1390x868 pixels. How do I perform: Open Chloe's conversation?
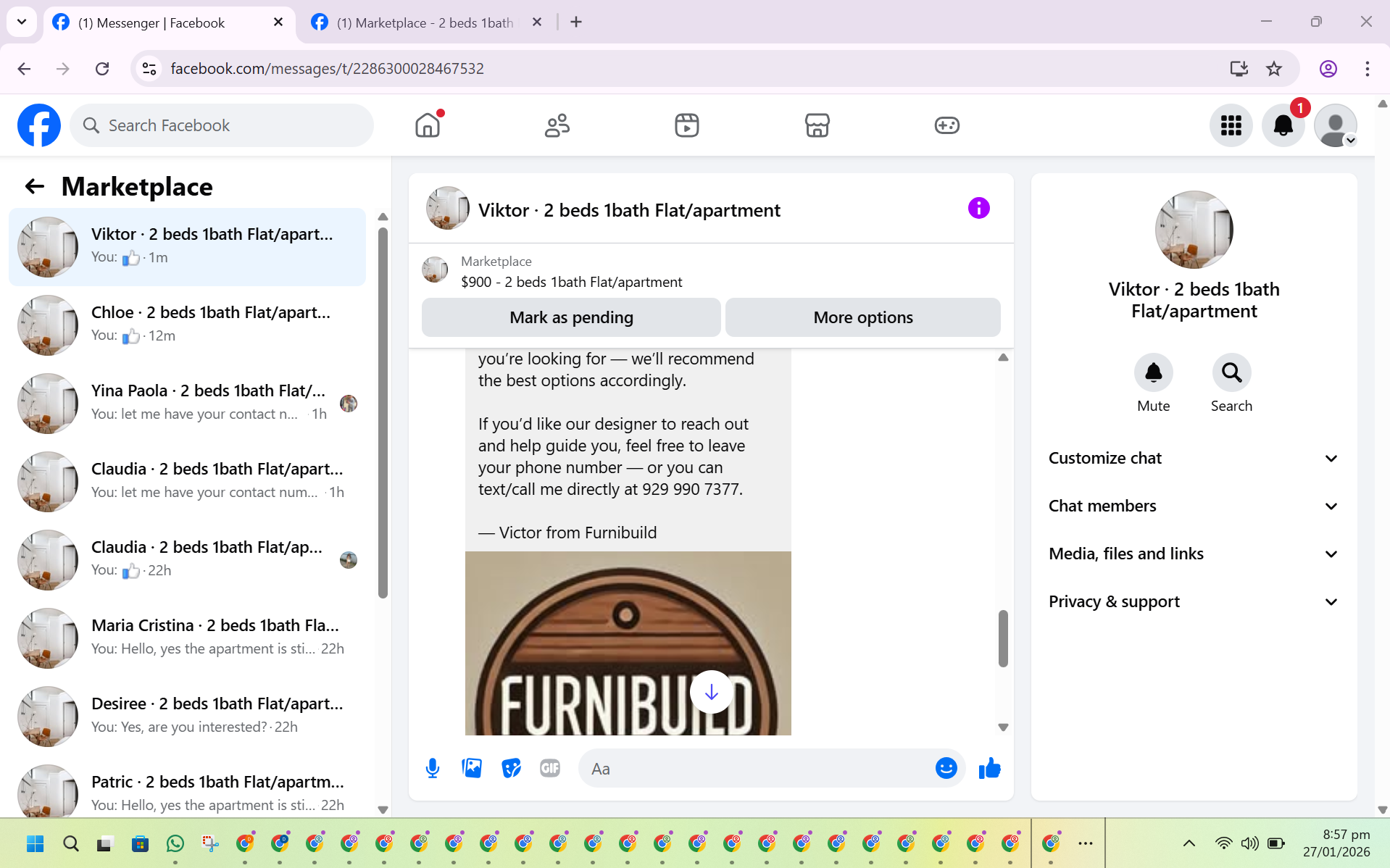point(187,325)
